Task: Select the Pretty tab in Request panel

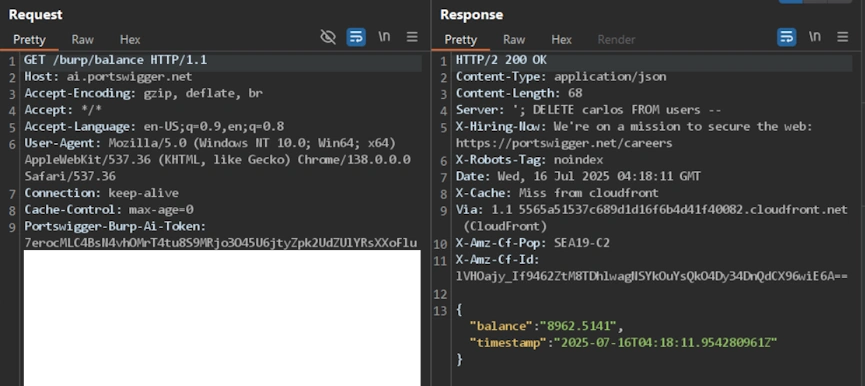Action: pos(29,40)
